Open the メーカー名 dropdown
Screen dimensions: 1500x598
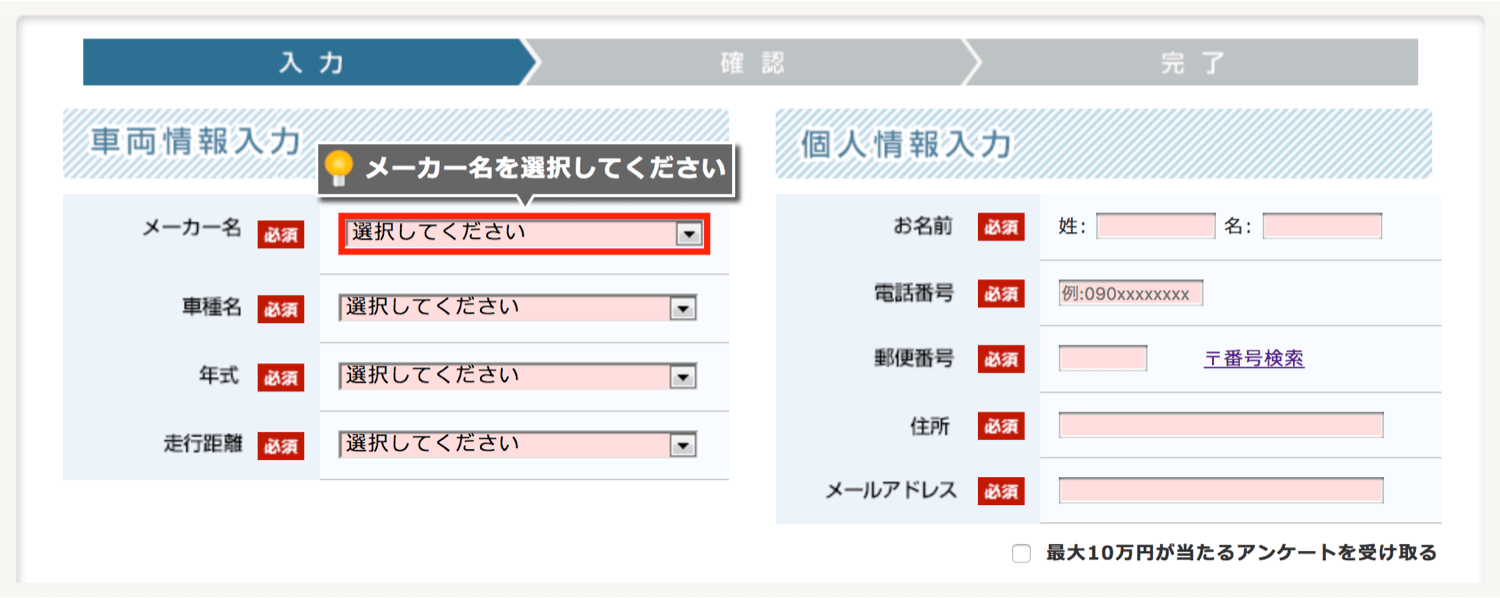click(x=523, y=234)
